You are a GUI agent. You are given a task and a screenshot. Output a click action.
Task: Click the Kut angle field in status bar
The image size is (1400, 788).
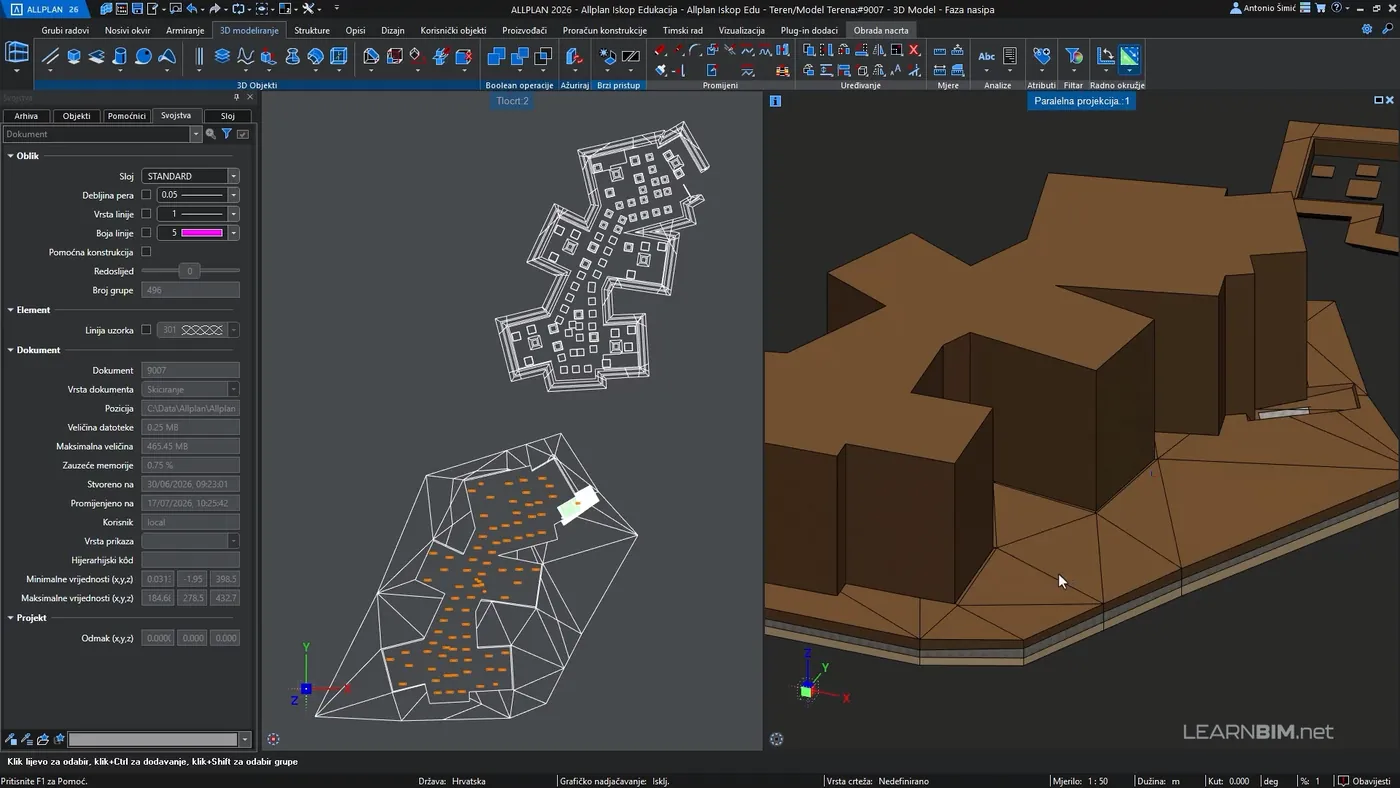pyautogui.click(x=1229, y=781)
